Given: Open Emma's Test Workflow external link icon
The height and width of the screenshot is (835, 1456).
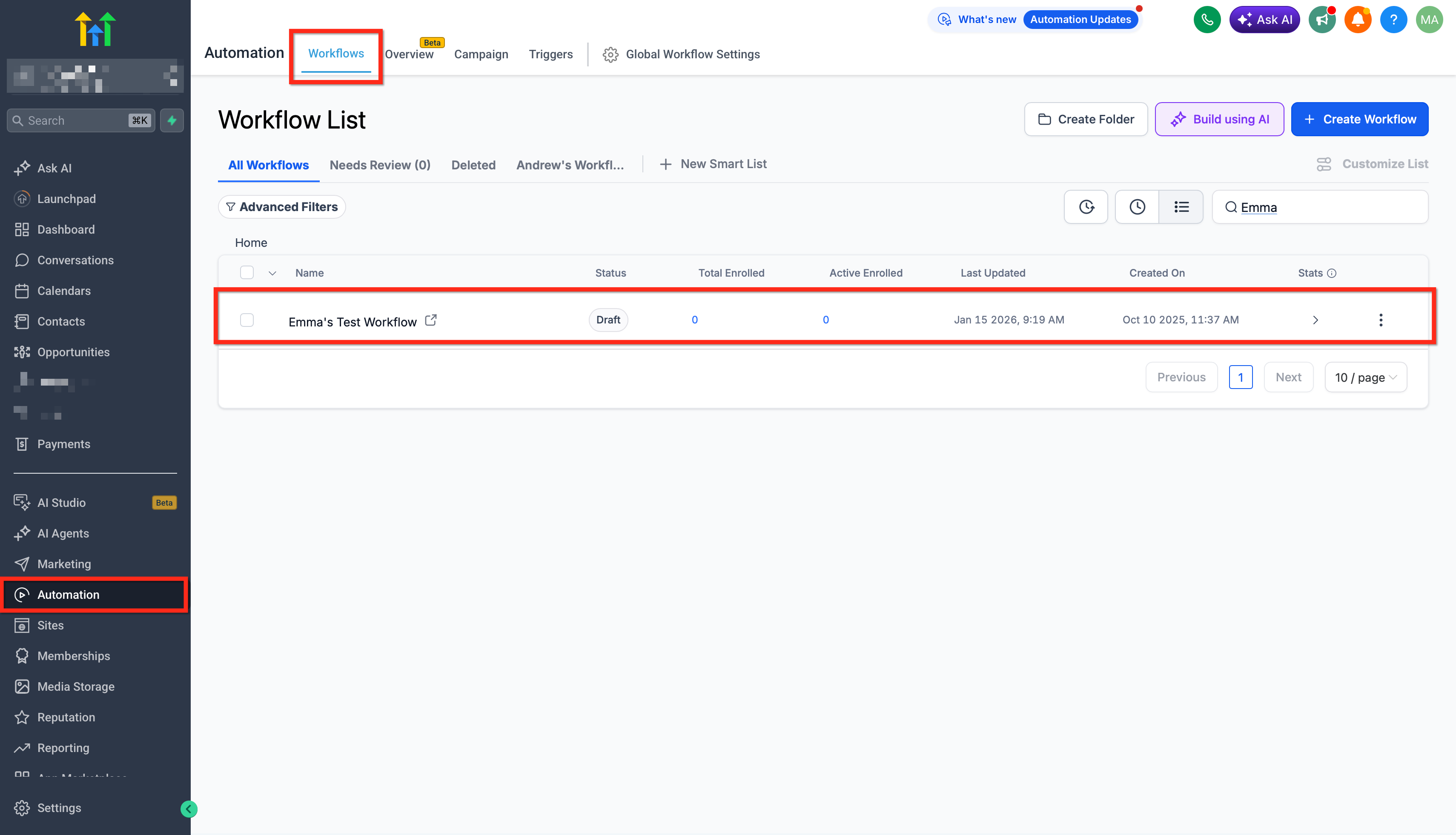Looking at the screenshot, I should coord(431,320).
